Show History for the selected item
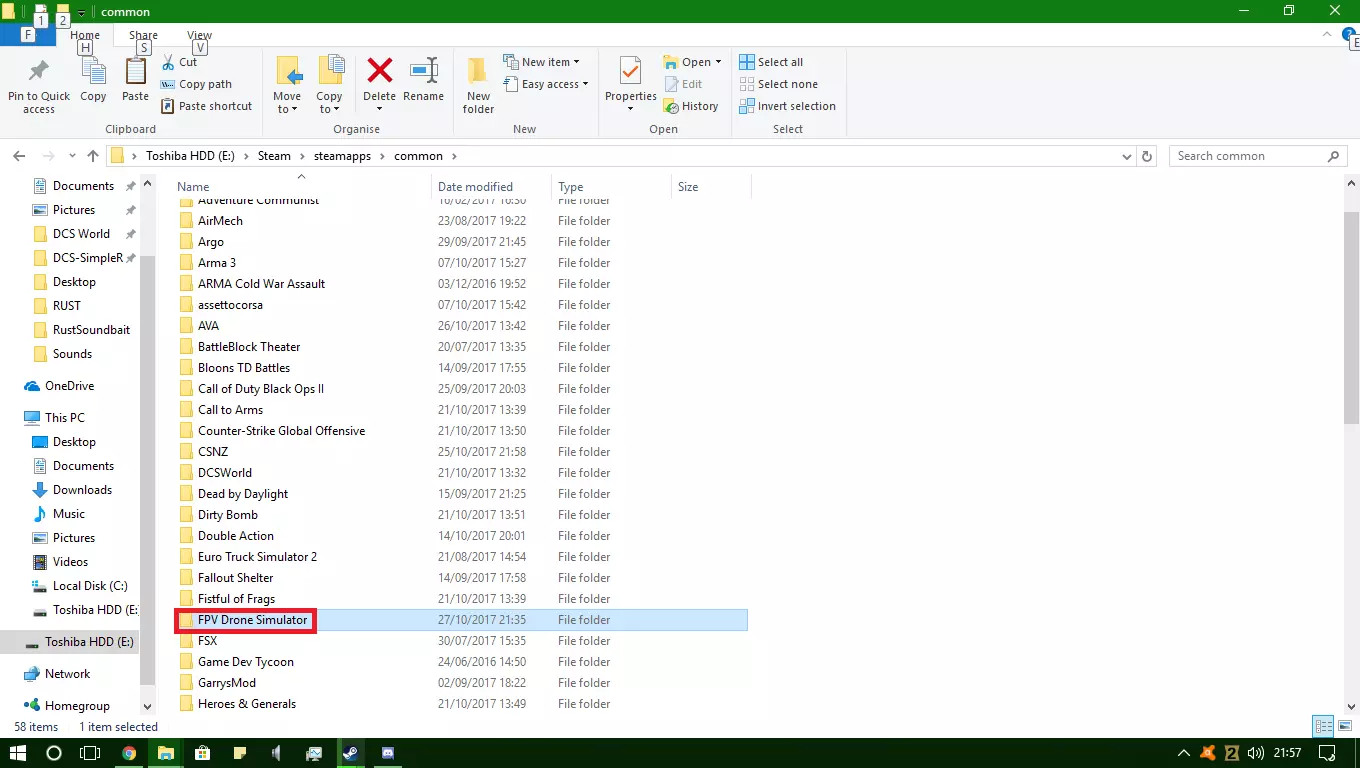The height and width of the screenshot is (768, 1360). pyautogui.click(x=691, y=106)
